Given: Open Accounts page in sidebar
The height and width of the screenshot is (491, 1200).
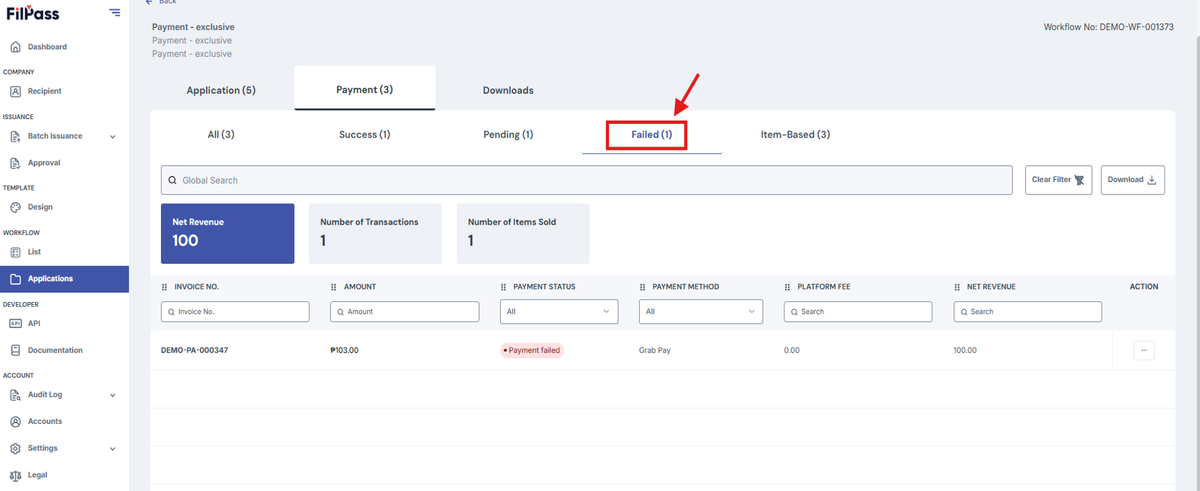Looking at the screenshot, I should pos(45,421).
